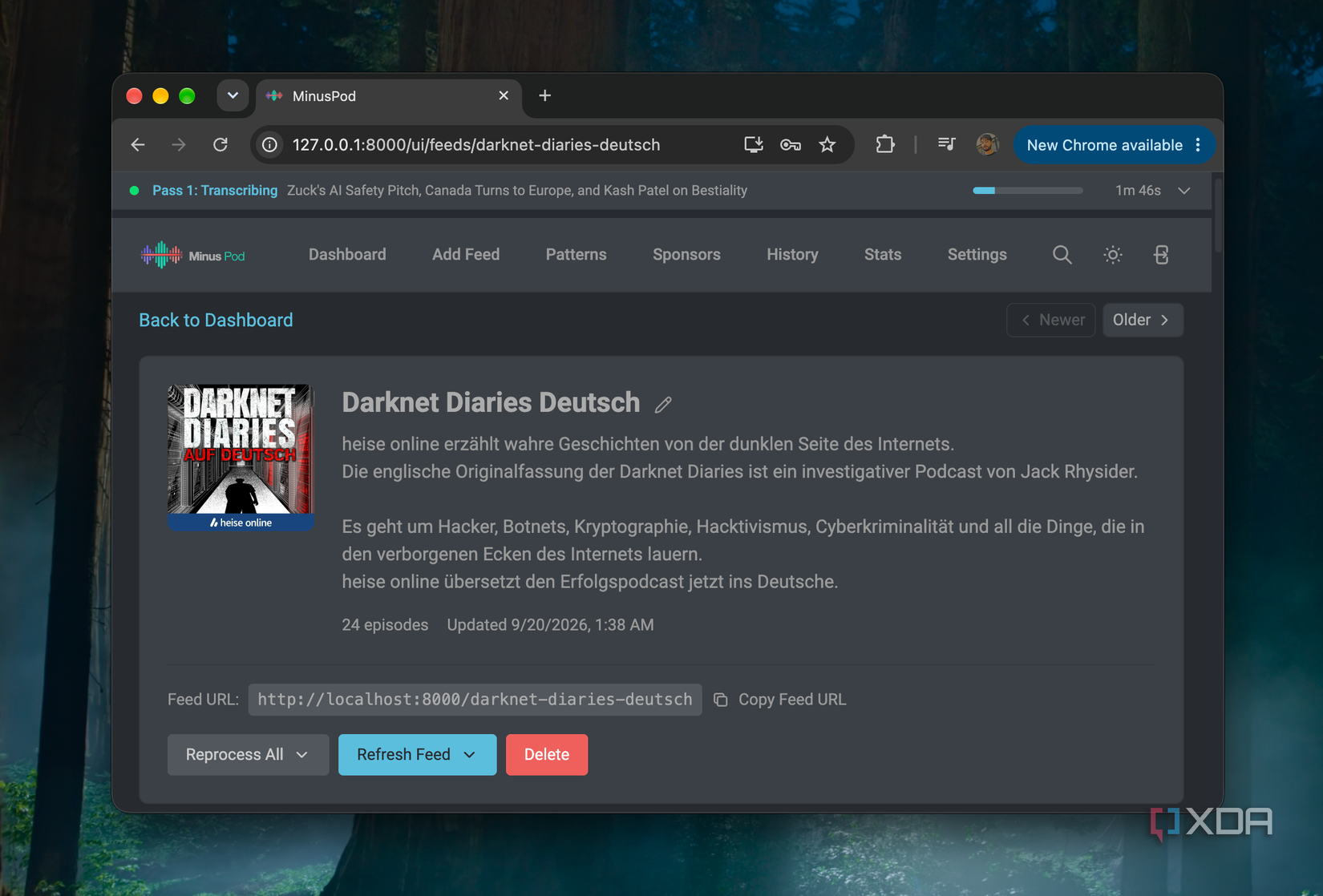Open the Chrome extensions puzzle icon
The width and height of the screenshot is (1323, 896).
885,145
